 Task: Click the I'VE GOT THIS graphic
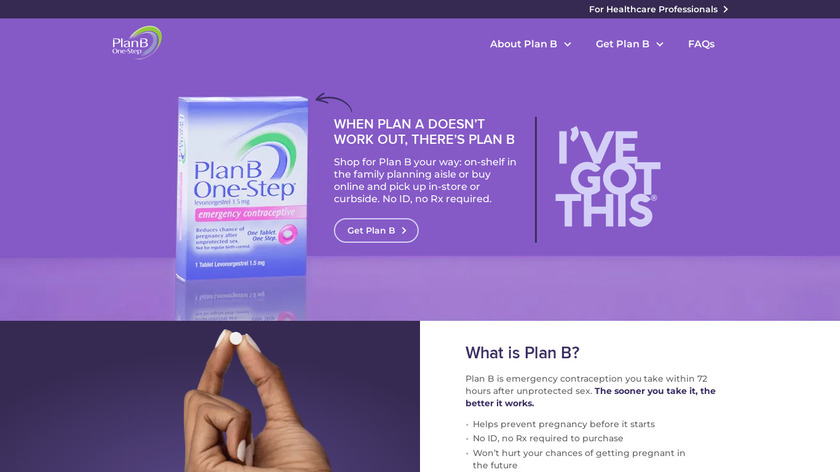[x=608, y=177]
